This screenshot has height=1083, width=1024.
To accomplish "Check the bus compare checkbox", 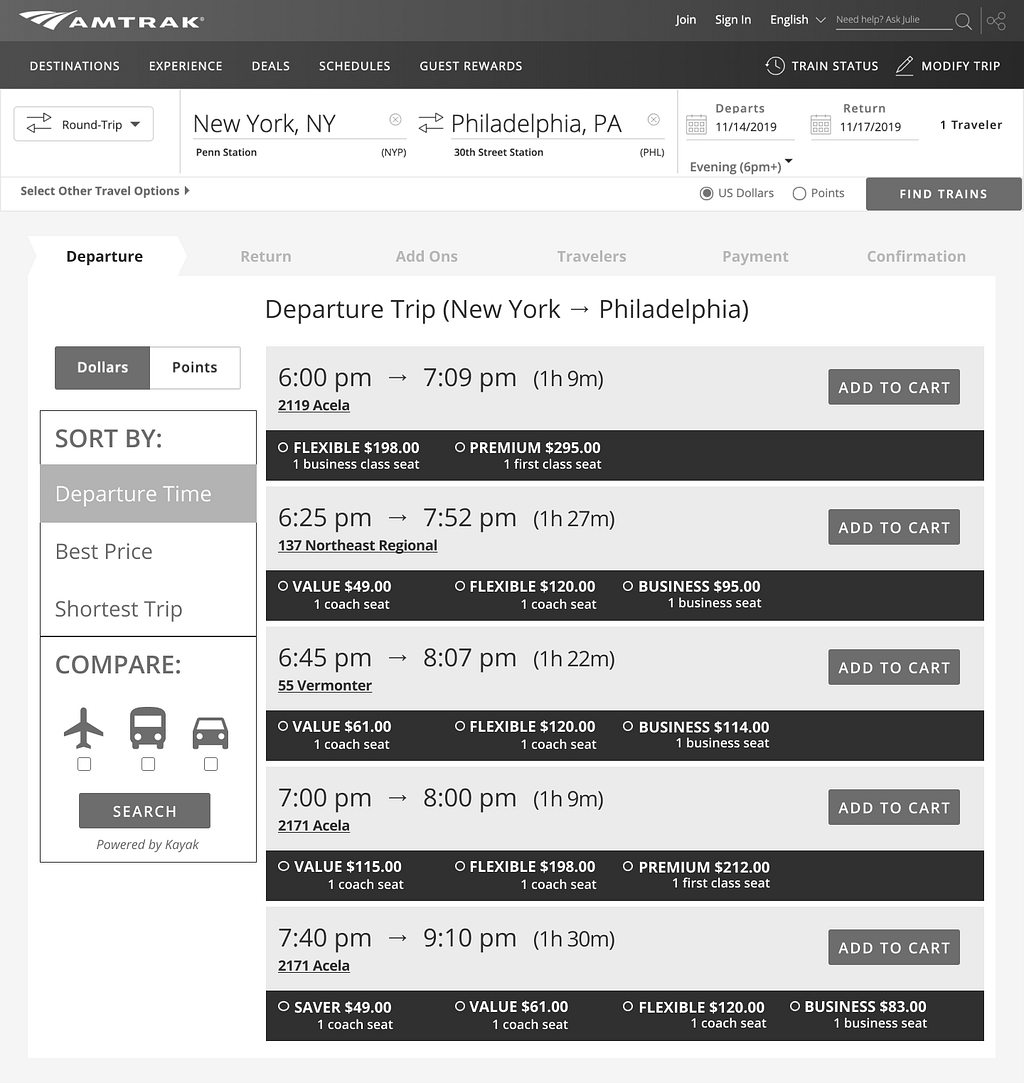I will click(x=148, y=764).
